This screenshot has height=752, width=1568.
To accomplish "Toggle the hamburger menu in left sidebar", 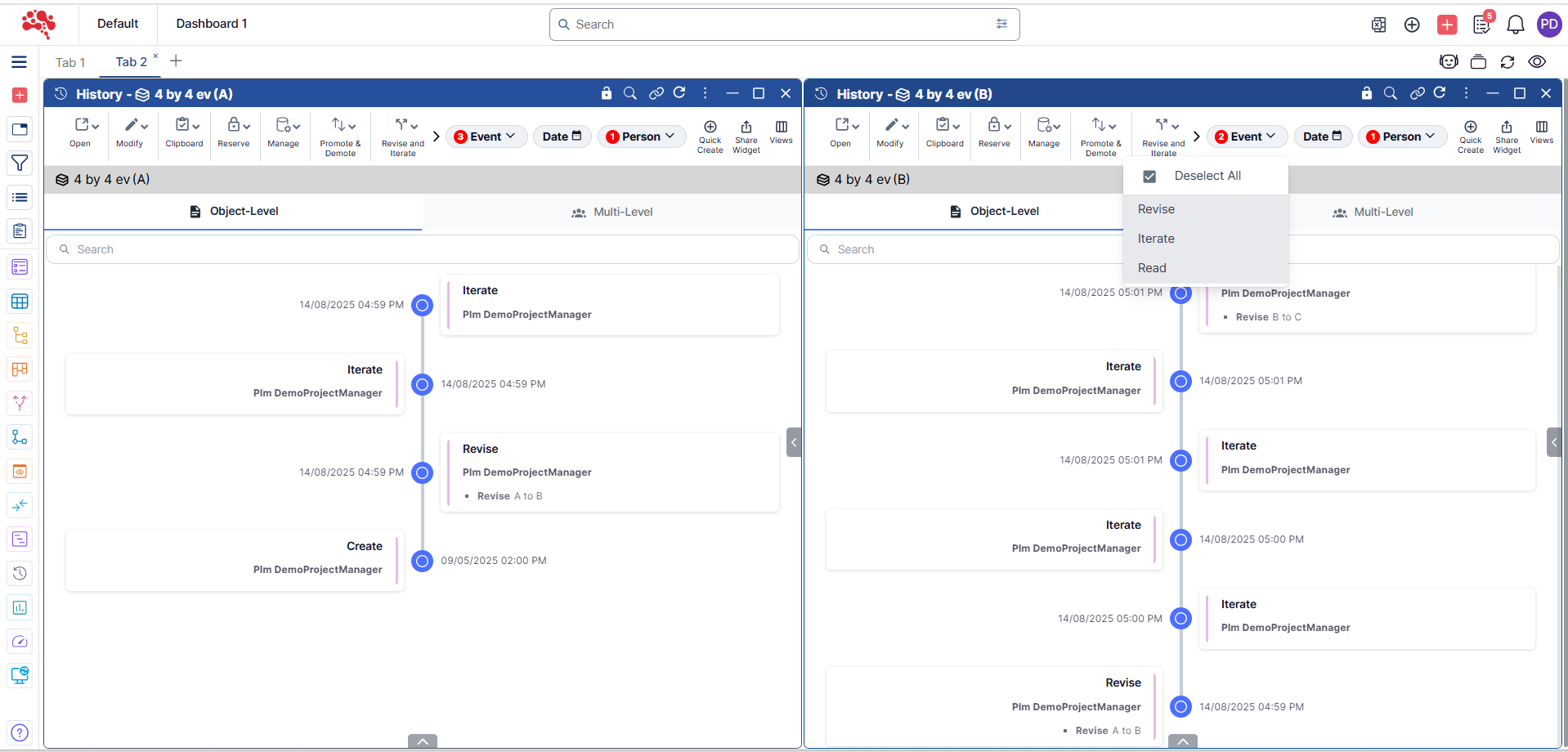I will pyautogui.click(x=20, y=62).
